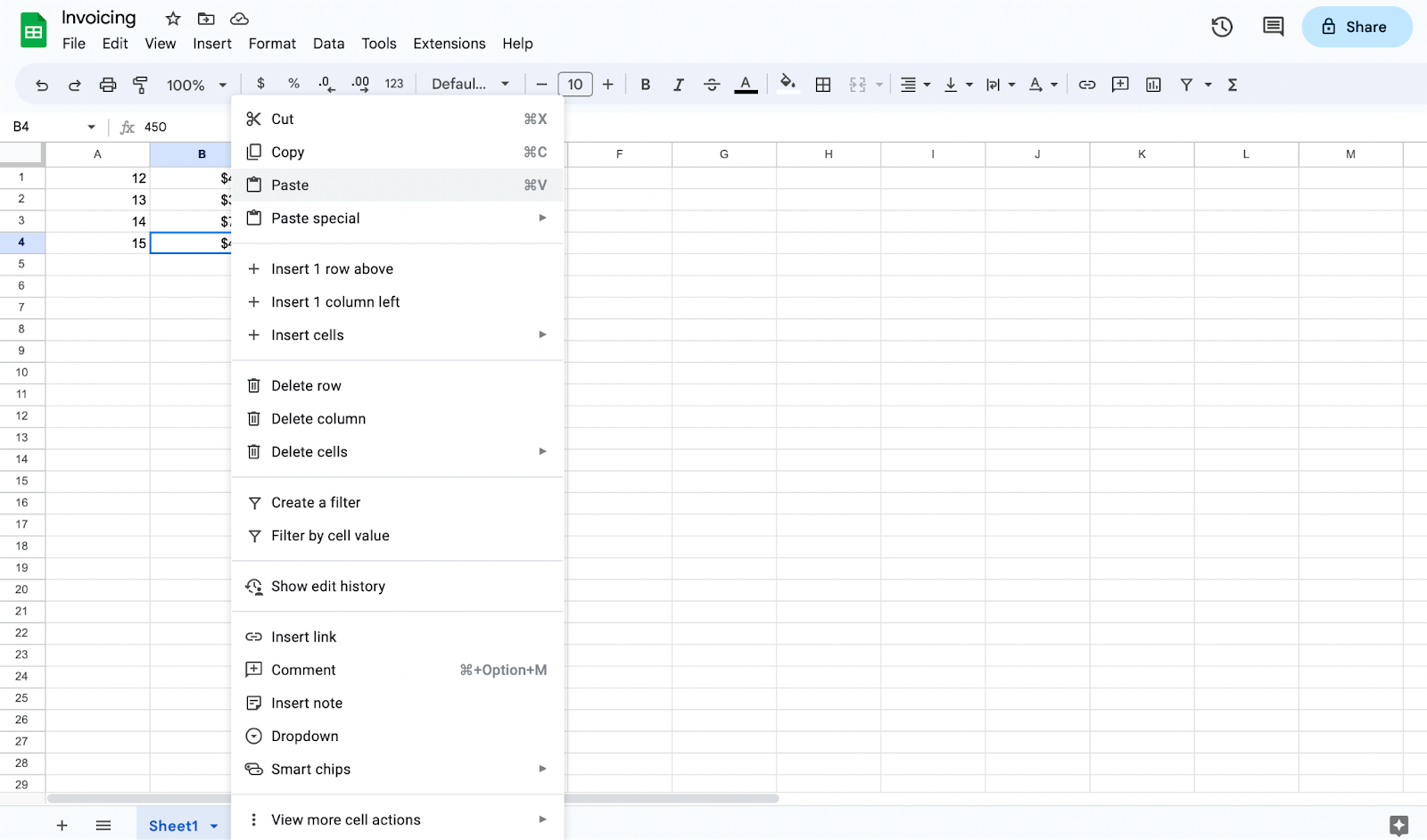
Task: Click the Decrease decimal places icon
Action: coord(326,84)
